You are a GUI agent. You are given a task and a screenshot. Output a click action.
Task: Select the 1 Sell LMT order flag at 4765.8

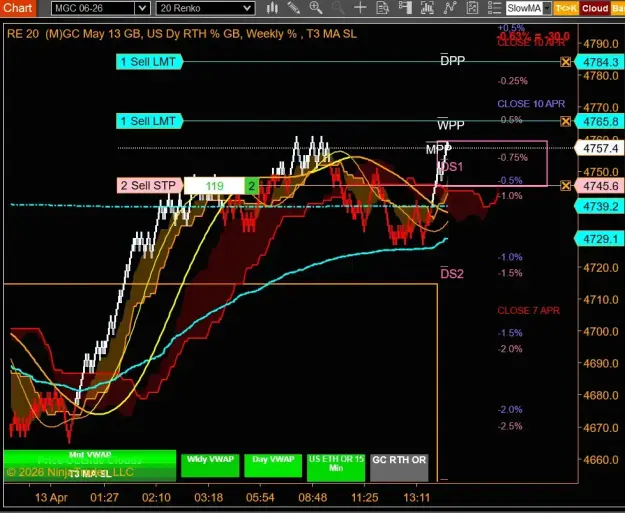pyautogui.click(x=149, y=121)
